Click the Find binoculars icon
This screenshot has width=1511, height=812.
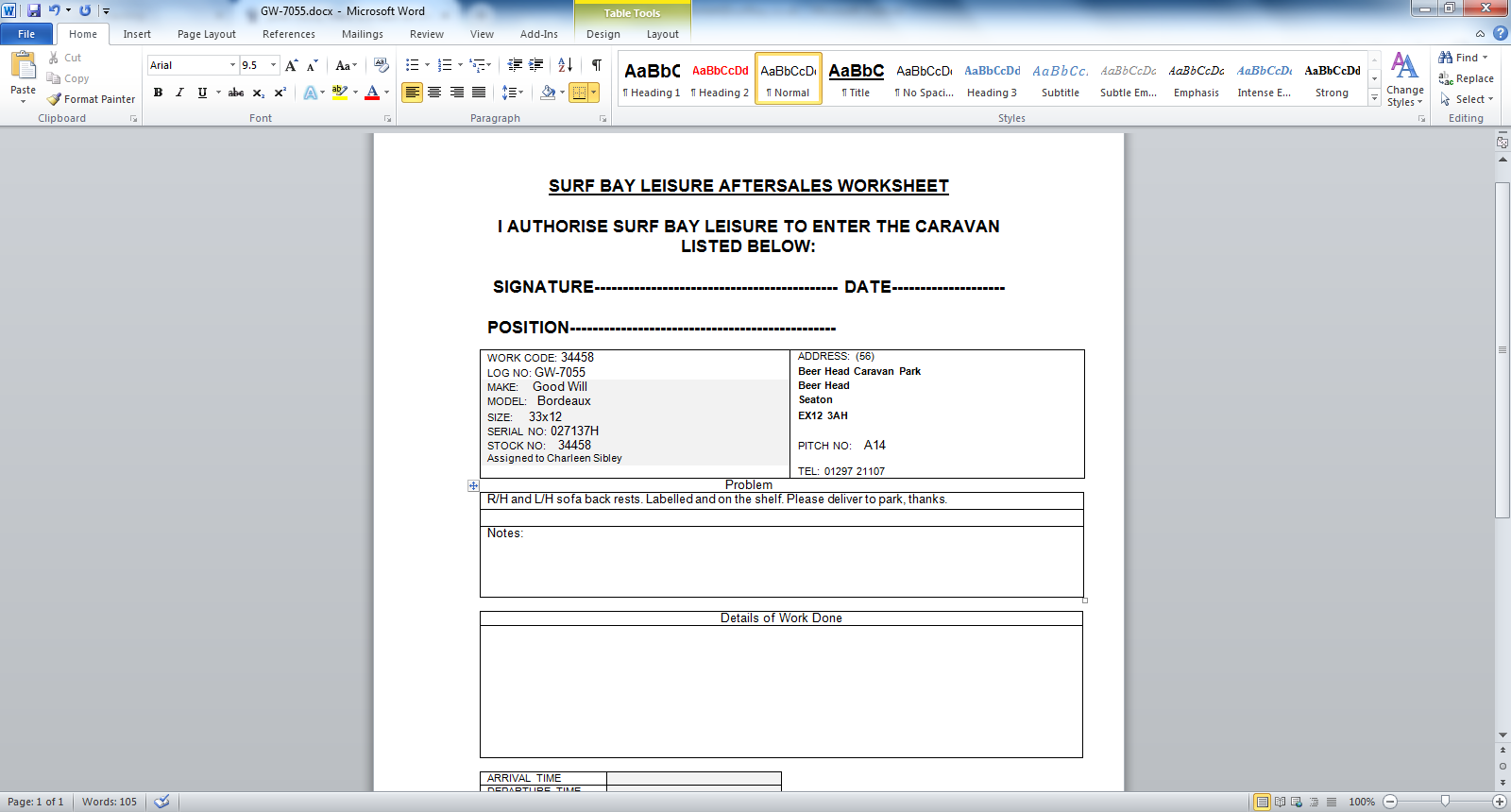pyautogui.click(x=1446, y=58)
